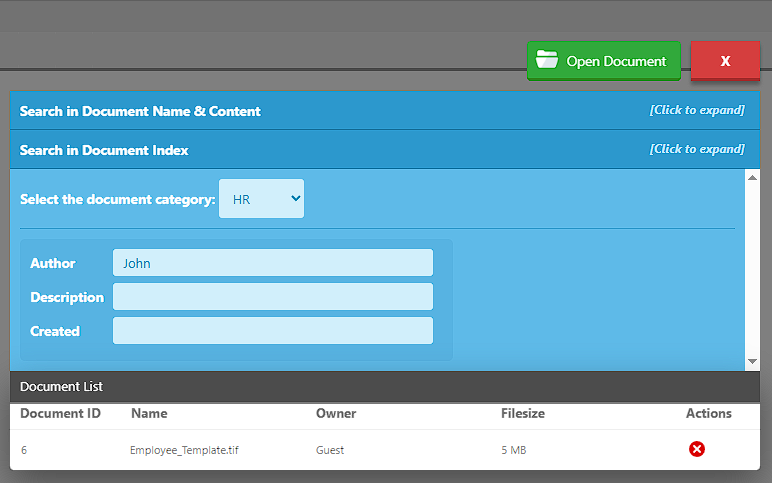Click the second [Click to expand] link
The width and height of the screenshot is (772, 483).
(x=697, y=149)
